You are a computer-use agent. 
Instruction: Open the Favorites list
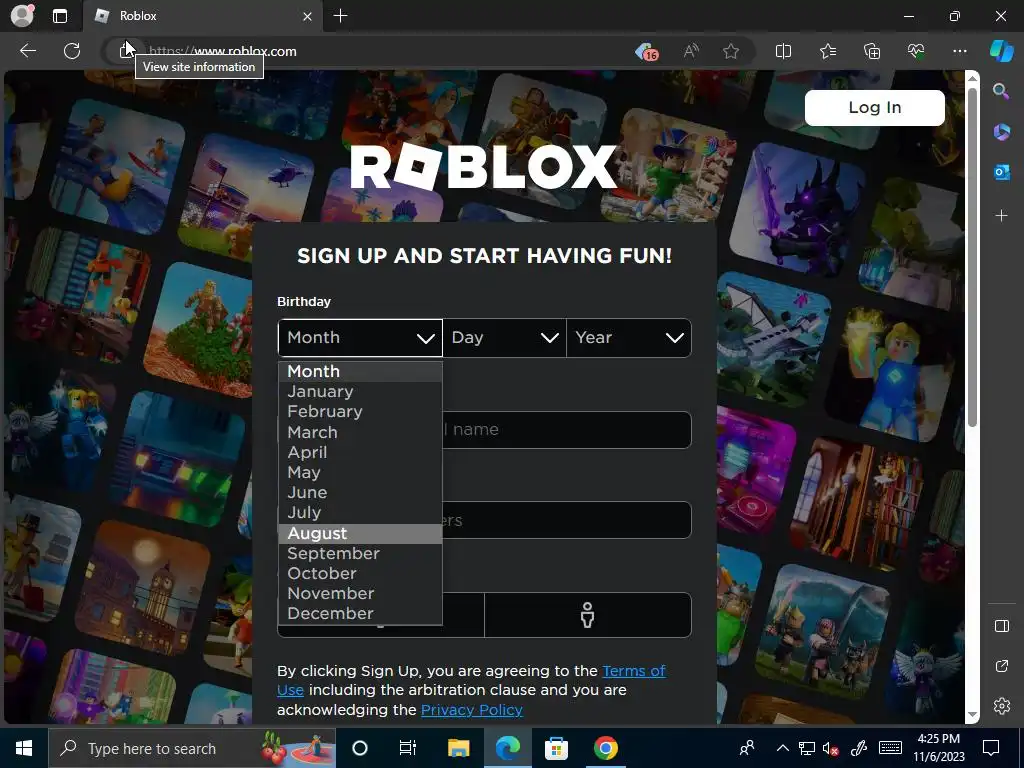pos(827,51)
